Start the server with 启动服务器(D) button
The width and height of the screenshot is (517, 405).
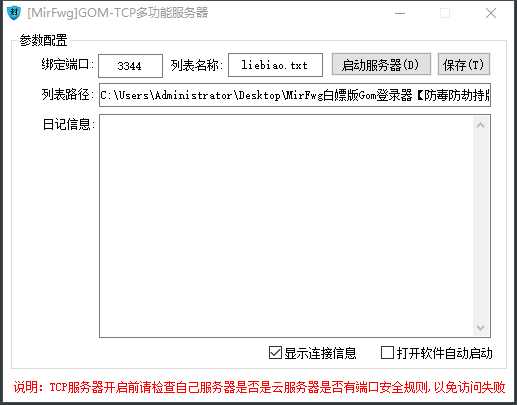[x=381, y=64]
